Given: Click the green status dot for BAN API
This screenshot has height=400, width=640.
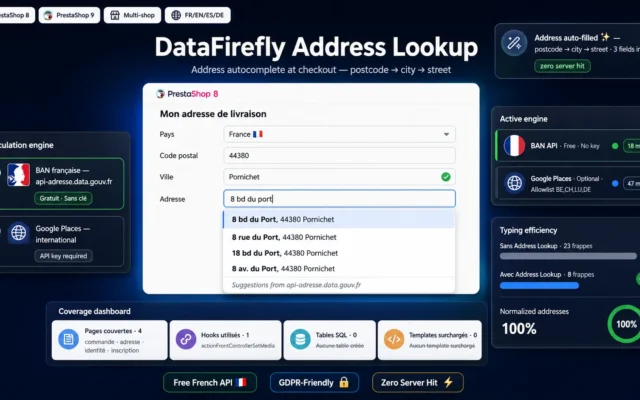Looking at the screenshot, I should point(615,146).
